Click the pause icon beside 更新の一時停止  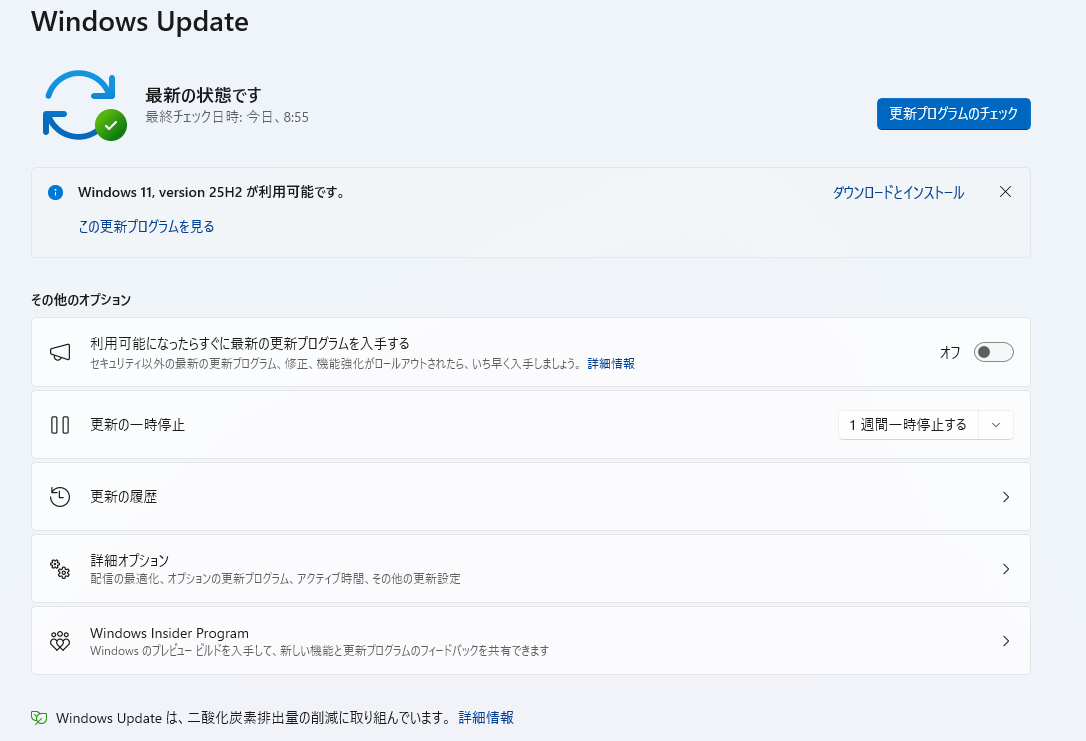pos(60,425)
